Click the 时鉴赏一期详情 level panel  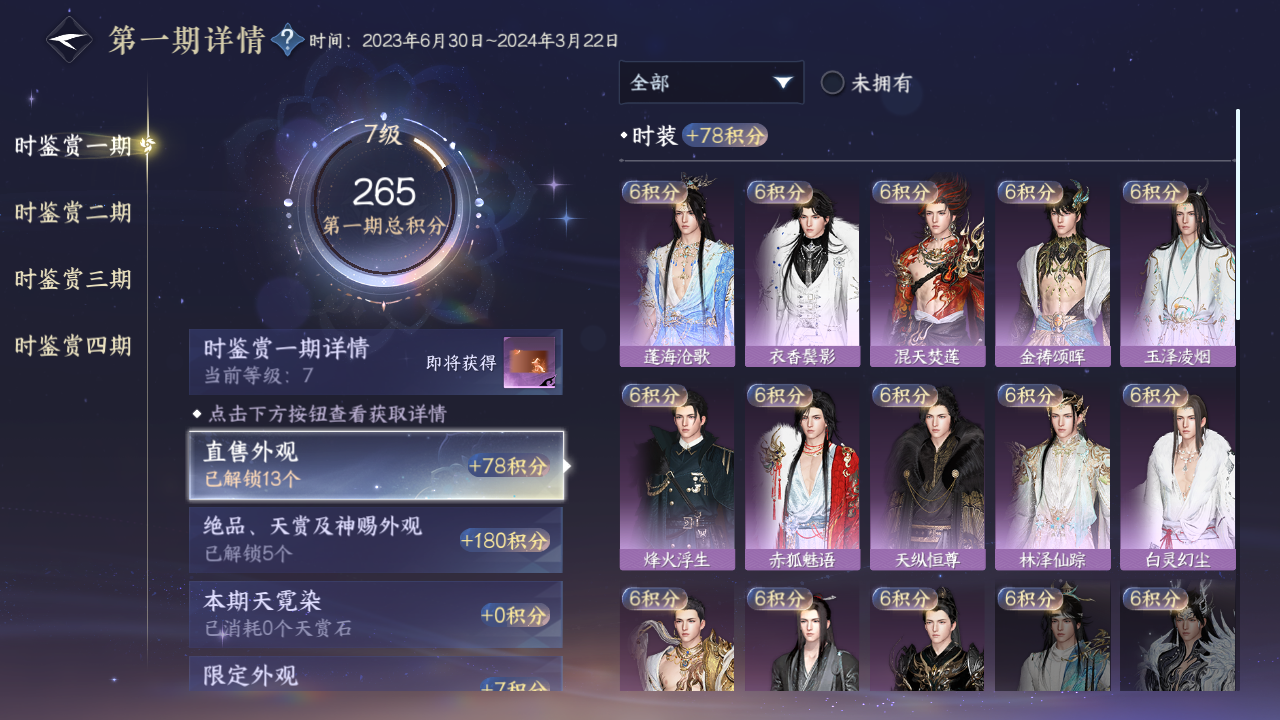pos(376,362)
